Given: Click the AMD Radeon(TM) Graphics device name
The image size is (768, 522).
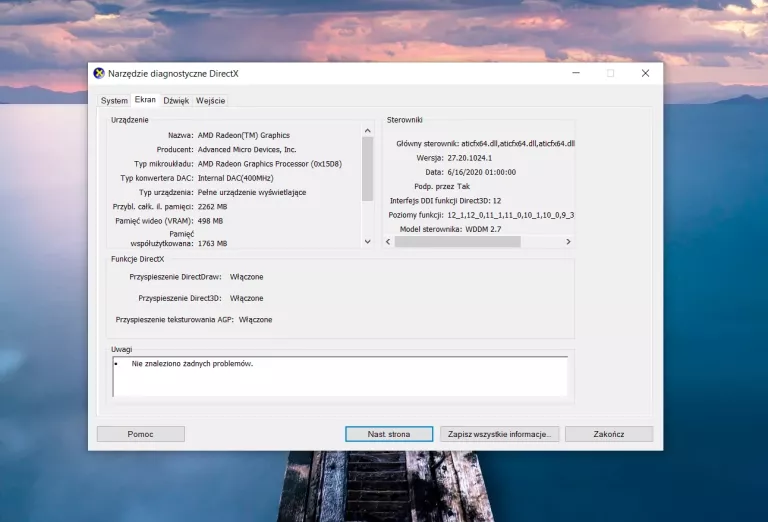Looking at the screenshot, I should [243, 135].
